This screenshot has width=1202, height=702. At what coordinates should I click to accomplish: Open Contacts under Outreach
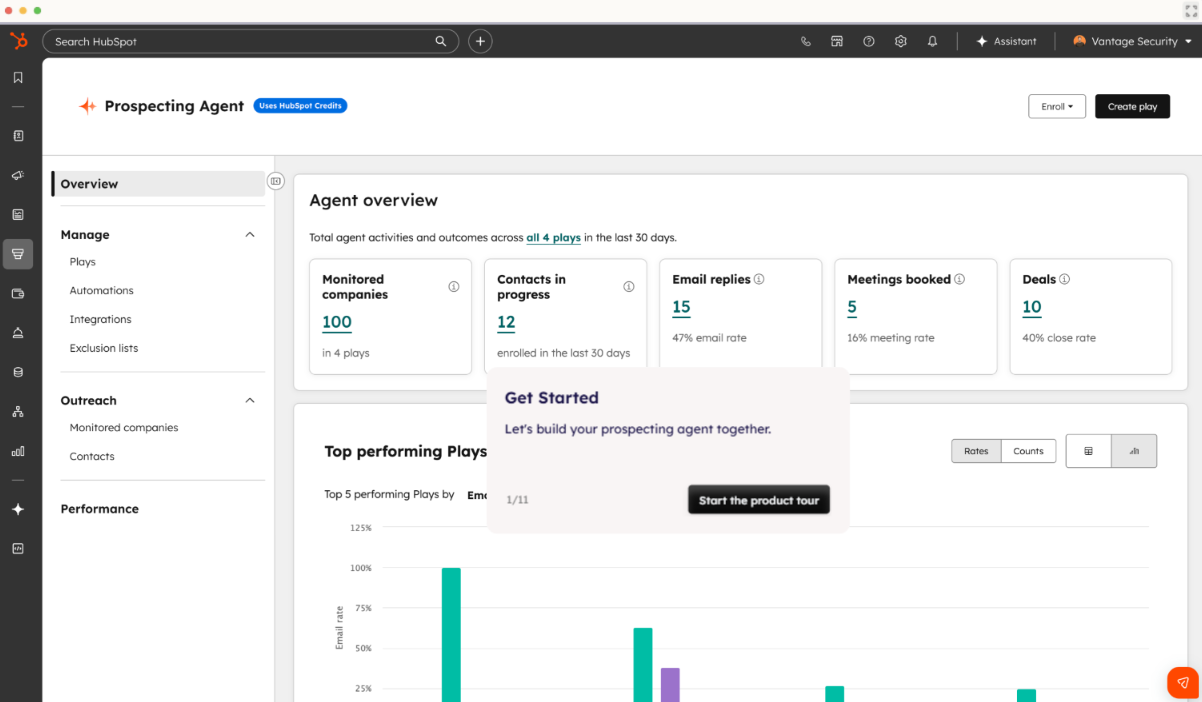coord(92,457)
